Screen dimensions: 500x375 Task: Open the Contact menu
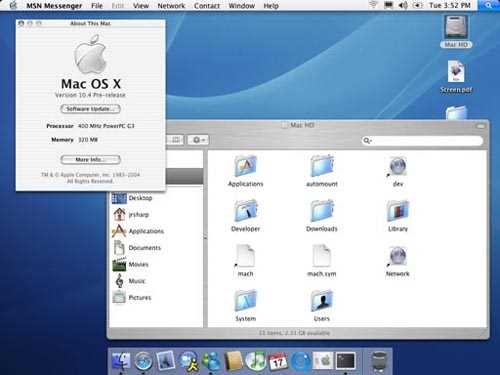click(207, 6)
